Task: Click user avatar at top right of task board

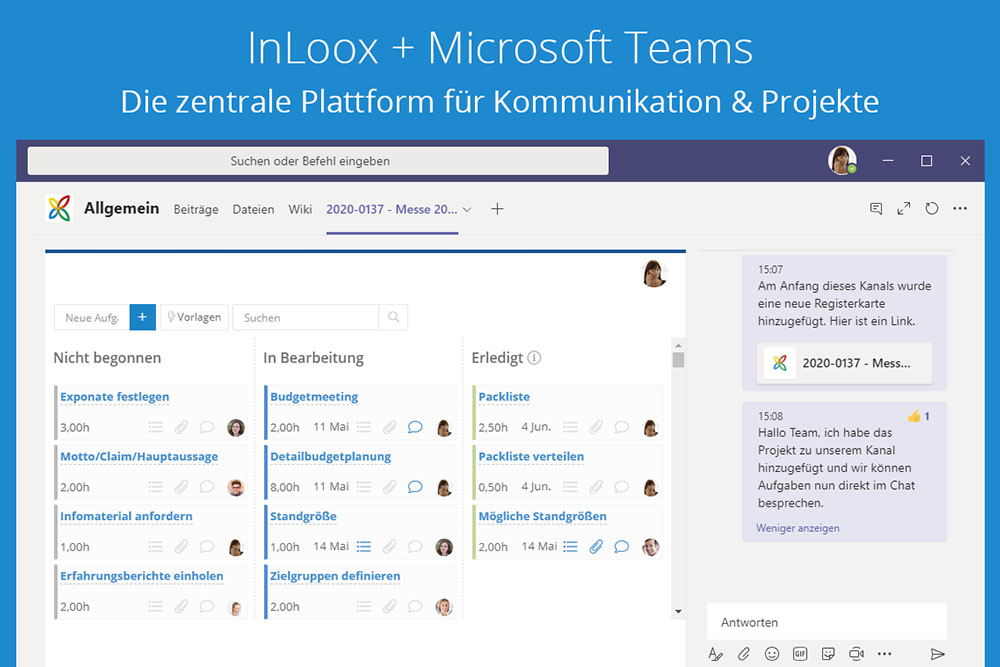Action: pos(653,274)
